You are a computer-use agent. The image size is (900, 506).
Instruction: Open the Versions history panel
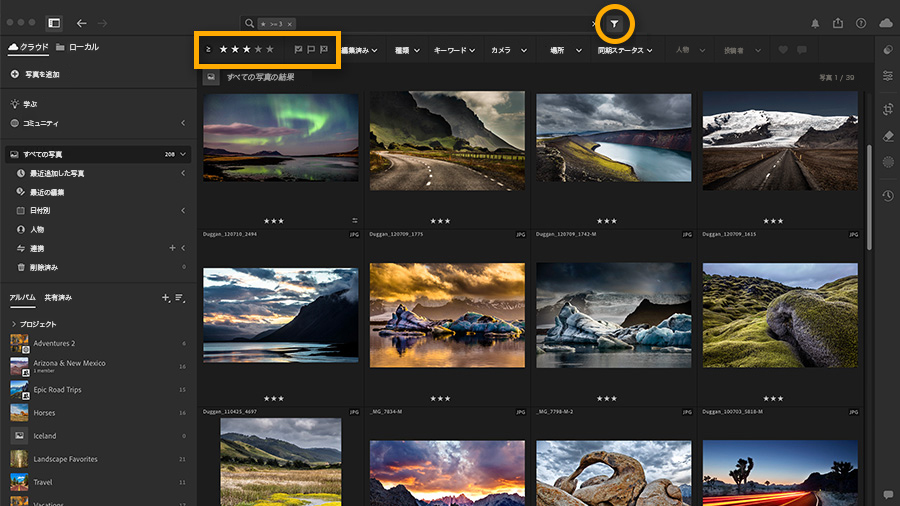(888, 196)
